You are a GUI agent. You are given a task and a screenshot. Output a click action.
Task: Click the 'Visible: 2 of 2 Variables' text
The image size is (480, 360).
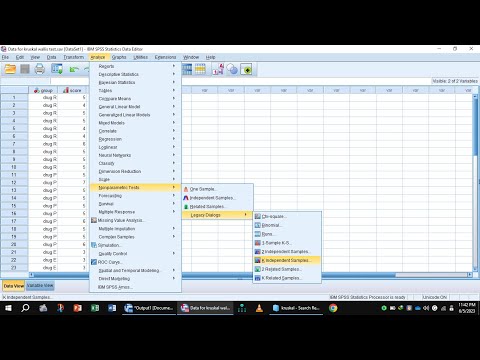(x=455, y=81)
